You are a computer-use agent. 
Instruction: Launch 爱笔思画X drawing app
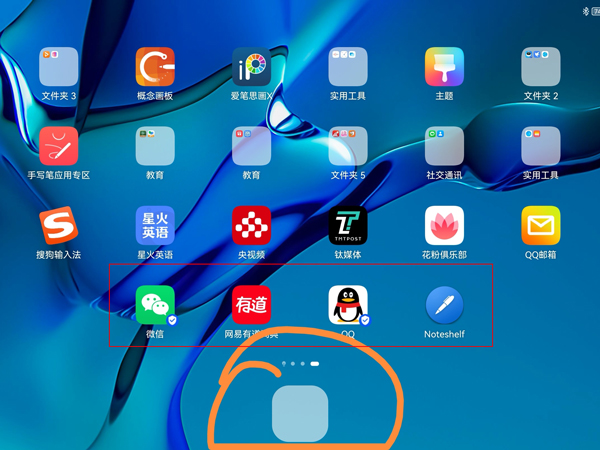pyautogui.click(x=251, y=67)
